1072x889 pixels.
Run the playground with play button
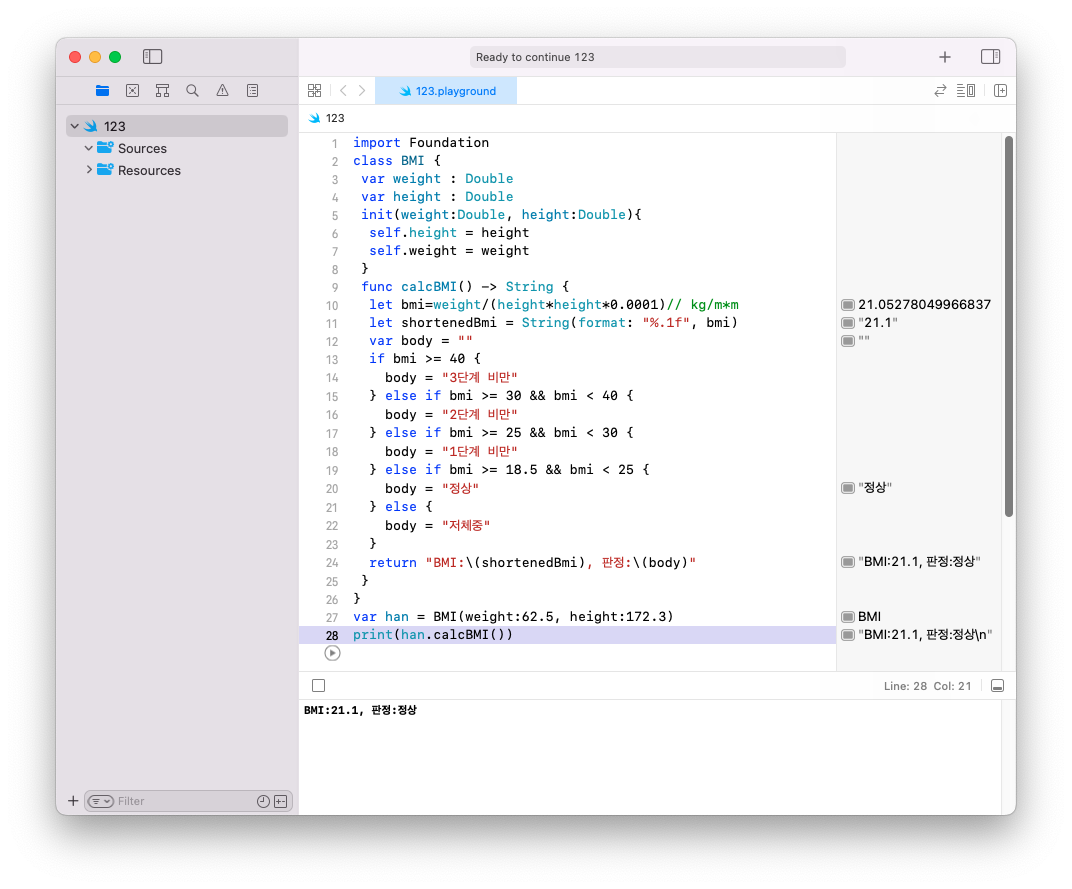click(332, 653)
